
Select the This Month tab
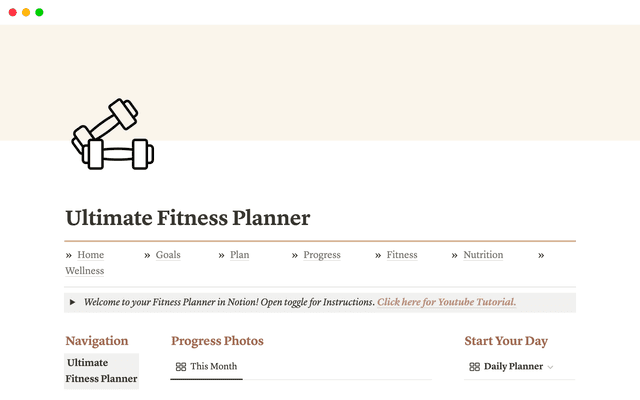point(213,367)
